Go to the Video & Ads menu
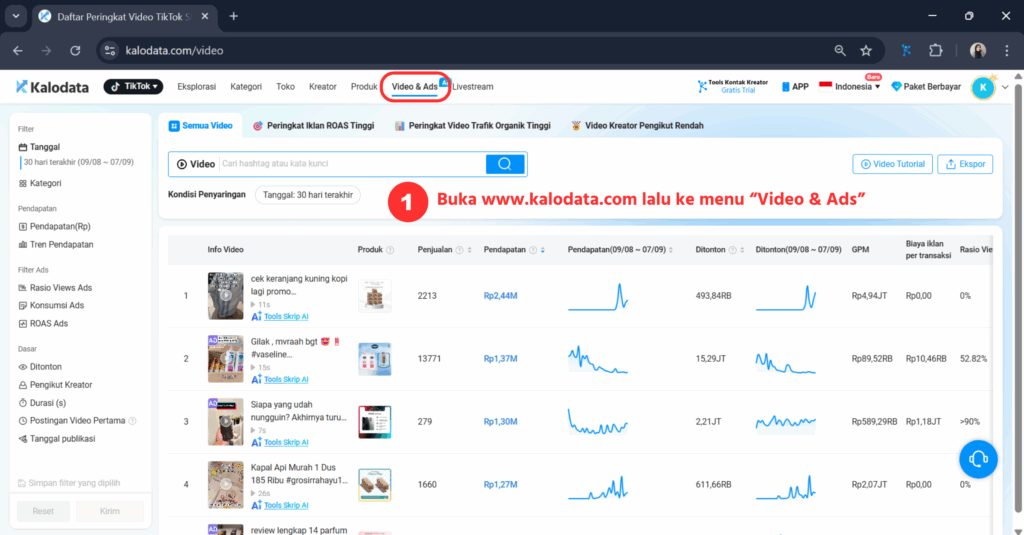 coord(415,87)
